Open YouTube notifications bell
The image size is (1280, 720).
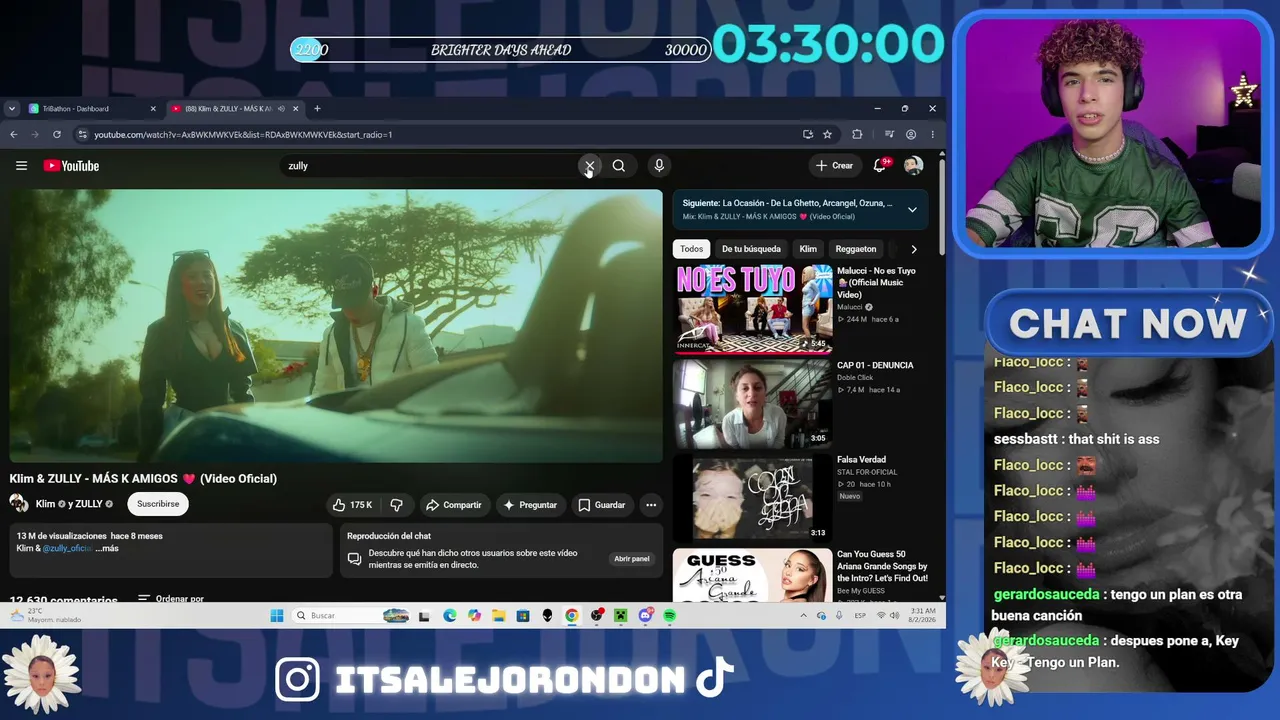click(x=881, y=166)
